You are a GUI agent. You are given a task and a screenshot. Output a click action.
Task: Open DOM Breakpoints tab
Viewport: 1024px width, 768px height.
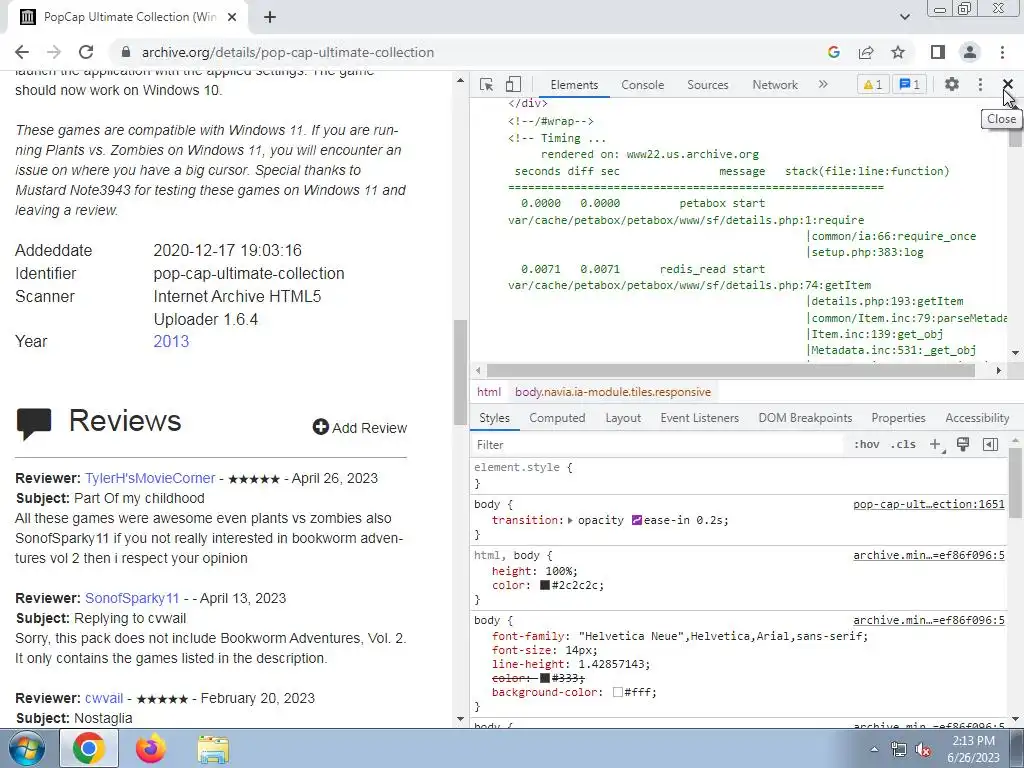pos(805,418)
